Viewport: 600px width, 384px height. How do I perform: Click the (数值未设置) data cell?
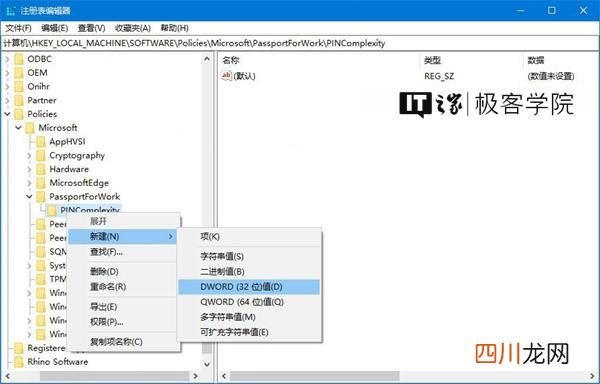[x=551, y=76]
